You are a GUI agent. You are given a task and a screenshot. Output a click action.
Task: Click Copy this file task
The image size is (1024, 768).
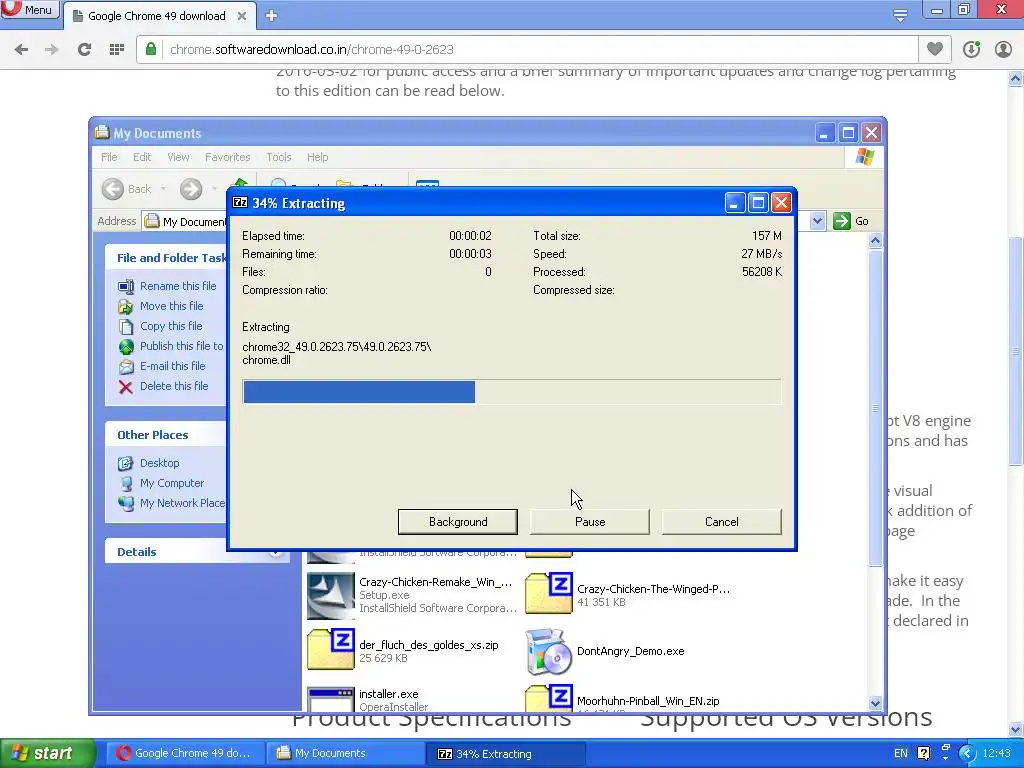coord(170,326)
